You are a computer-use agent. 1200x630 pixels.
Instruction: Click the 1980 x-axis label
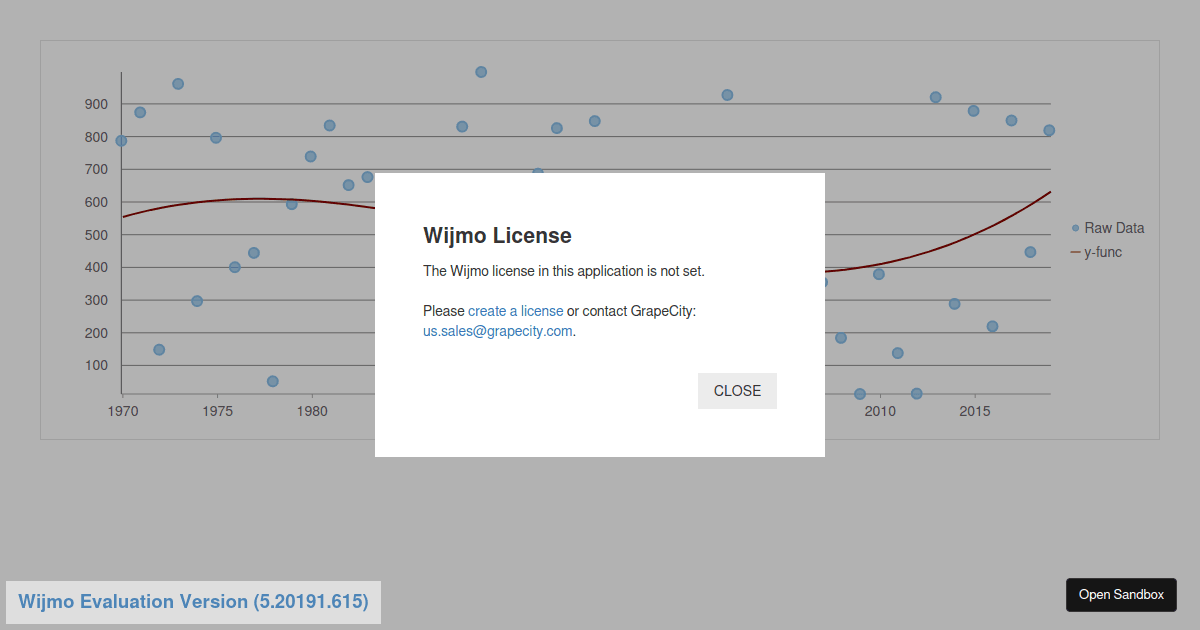[312, 411]
